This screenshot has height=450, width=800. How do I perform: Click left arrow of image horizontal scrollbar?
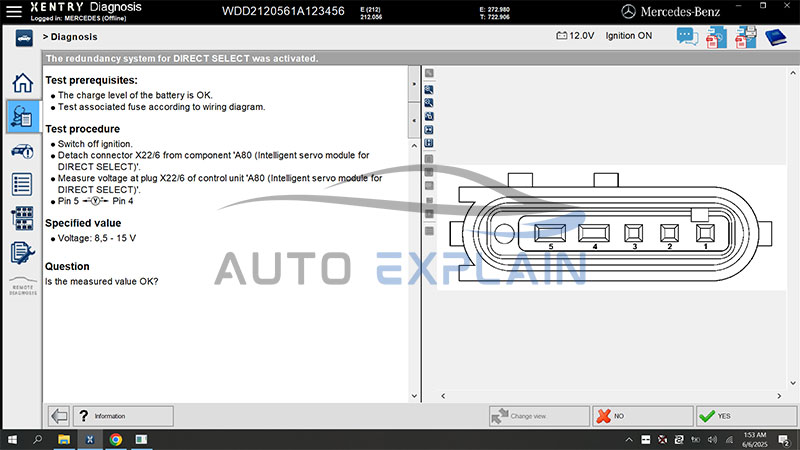coord(443,396)
